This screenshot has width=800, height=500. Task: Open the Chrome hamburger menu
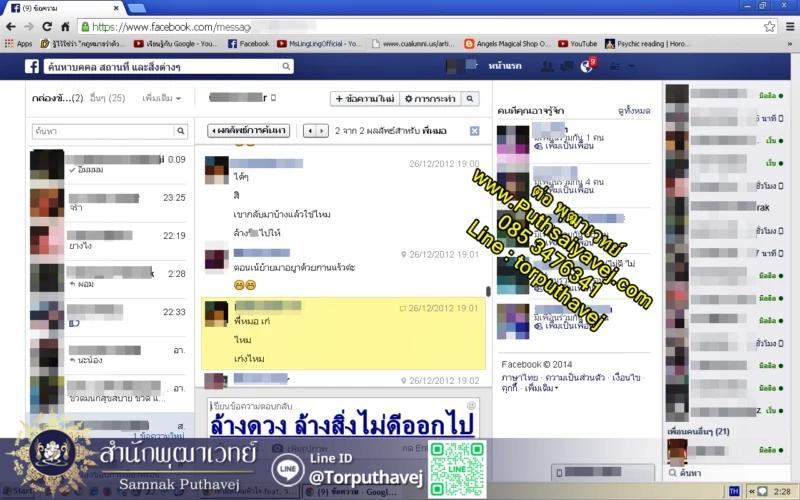790,27
